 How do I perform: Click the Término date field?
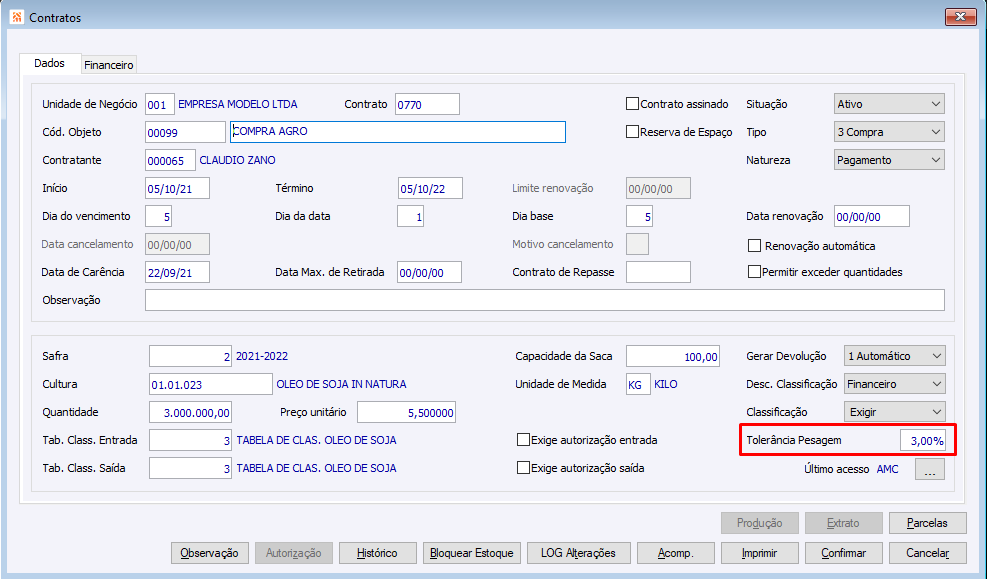click(431, 188)
